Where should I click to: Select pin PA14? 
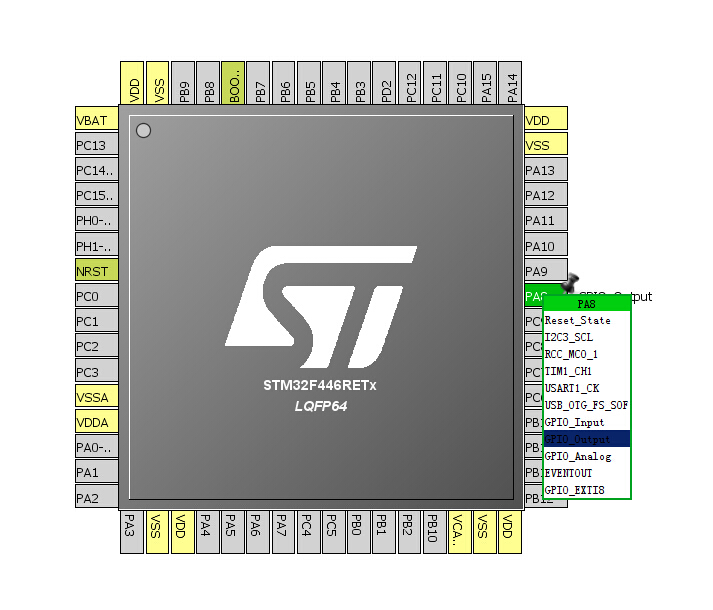point(510,83)
